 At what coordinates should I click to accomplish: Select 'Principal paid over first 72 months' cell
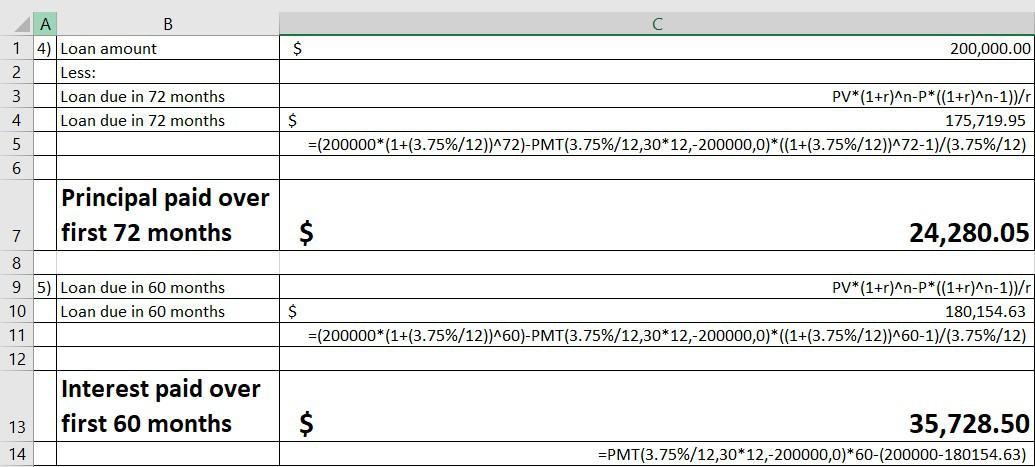(166, 215)
